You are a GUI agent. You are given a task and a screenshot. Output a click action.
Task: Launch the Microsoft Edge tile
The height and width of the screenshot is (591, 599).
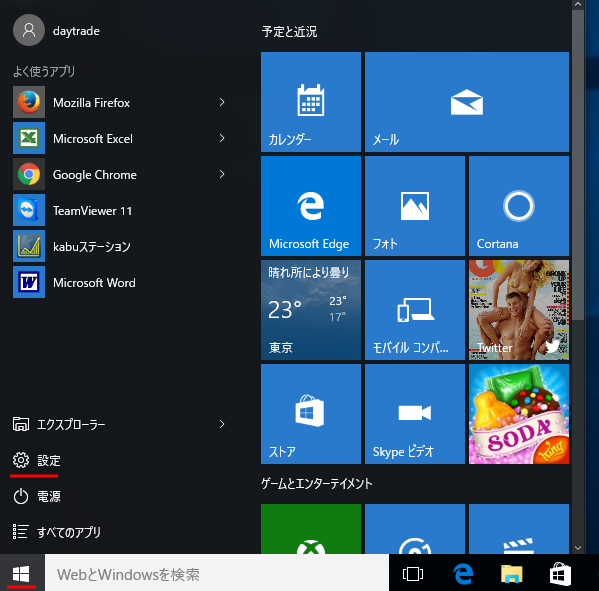coord(311,206)
